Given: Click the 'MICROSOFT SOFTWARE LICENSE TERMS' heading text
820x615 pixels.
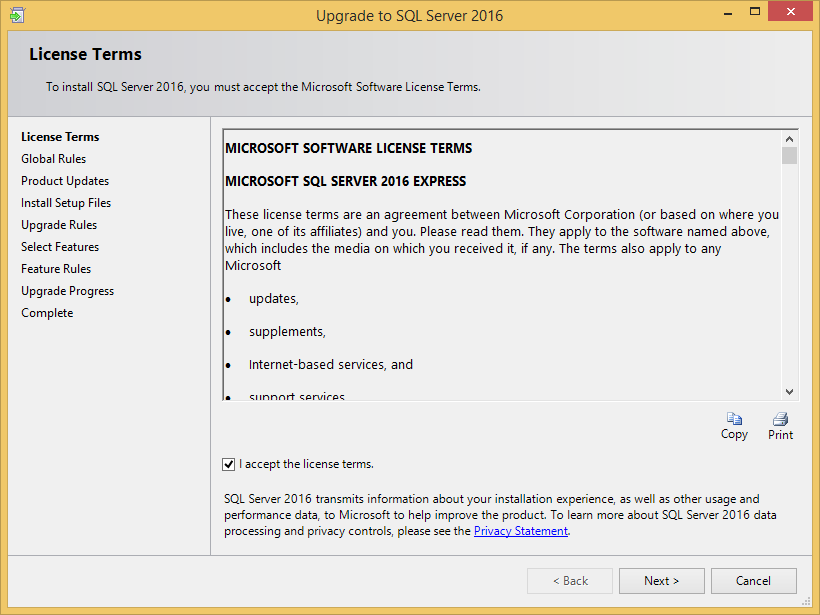Looking at the screenshot, I should point(349,149).
